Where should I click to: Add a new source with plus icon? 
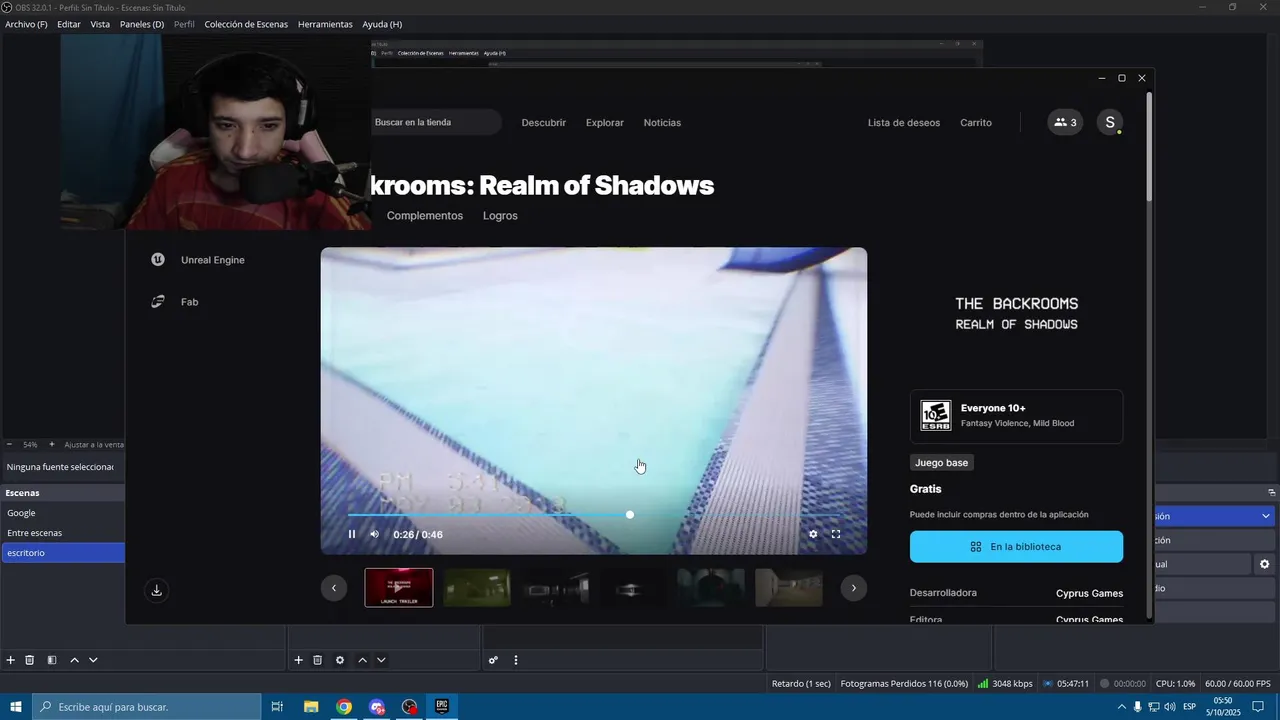point(298,660)
